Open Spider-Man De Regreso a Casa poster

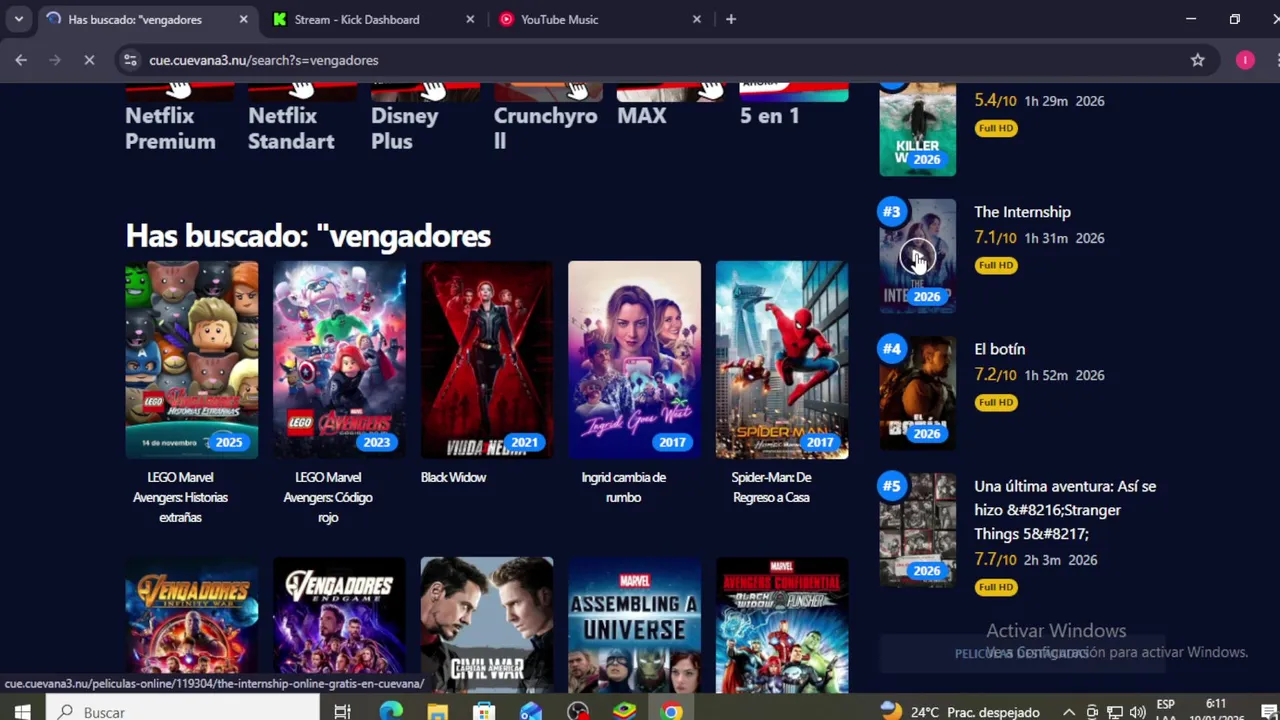point(782,360)
